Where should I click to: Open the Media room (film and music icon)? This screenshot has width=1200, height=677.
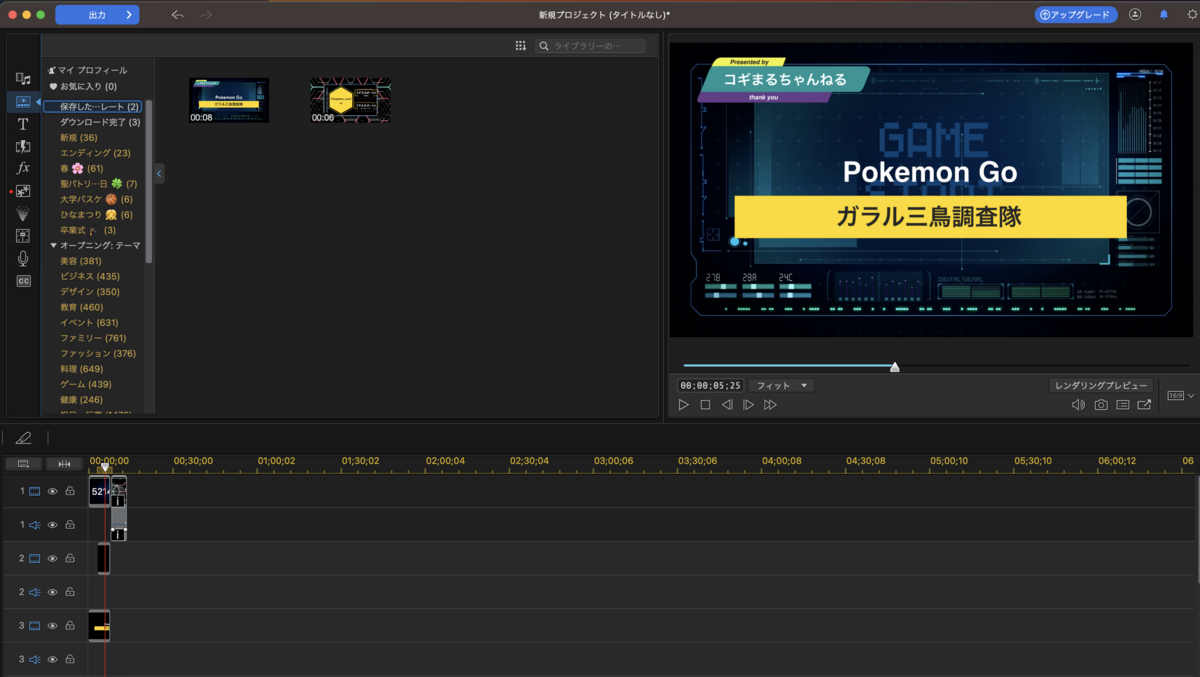(23, 79)
